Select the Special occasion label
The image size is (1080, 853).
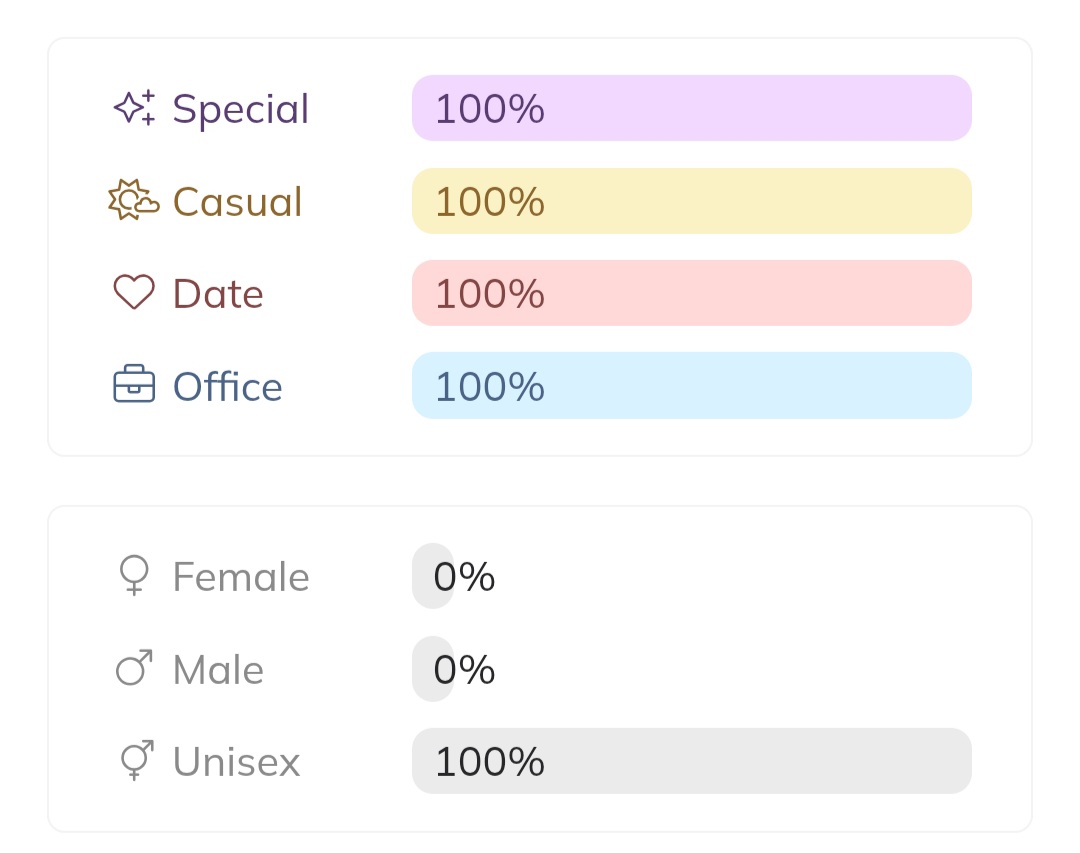click(x=241, y=108)
